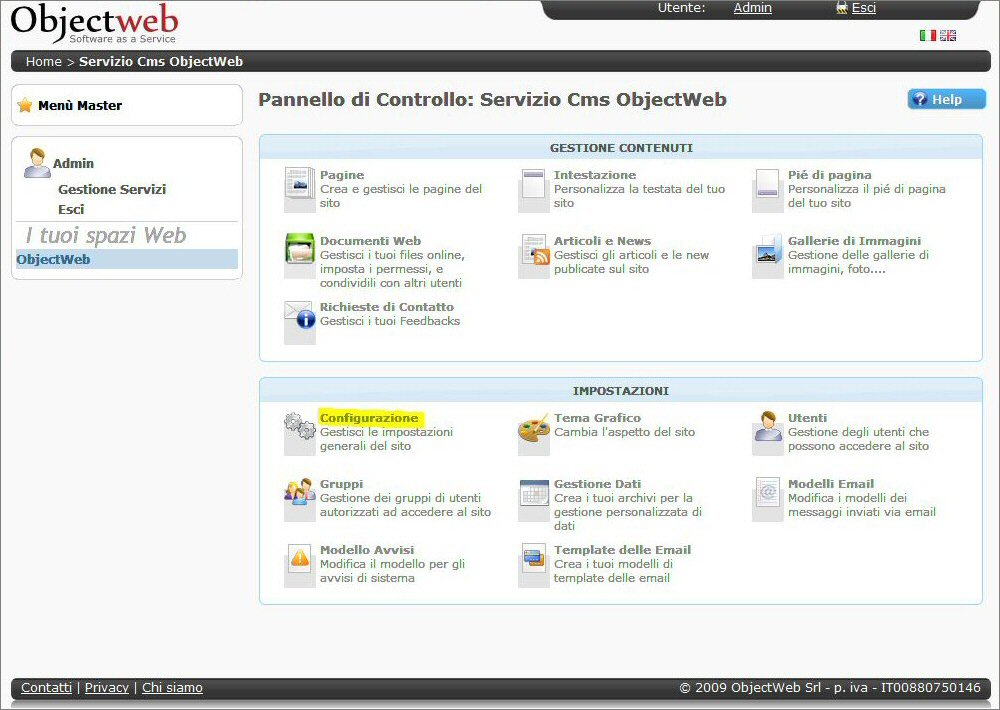Select ObjectWeb under I tuoi spazi Web
Image resolution: width=1000 pixels, height=710 pixels.
(x=53, y=259)
